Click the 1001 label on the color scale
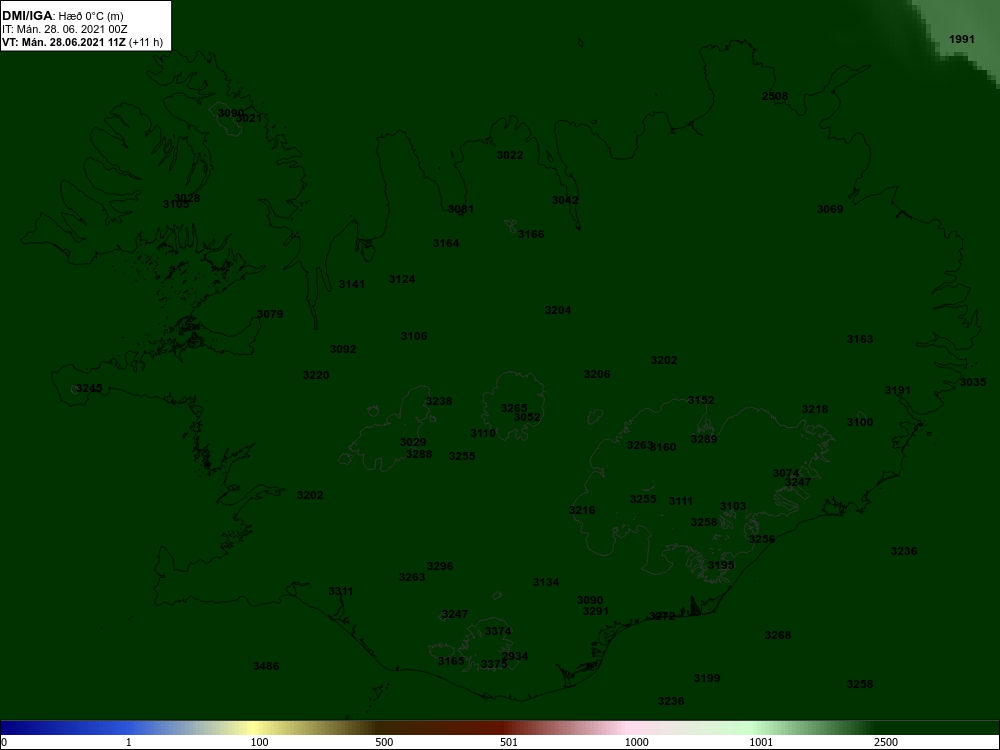Screen dimensions: 1000x750 [x=761, y=742]
